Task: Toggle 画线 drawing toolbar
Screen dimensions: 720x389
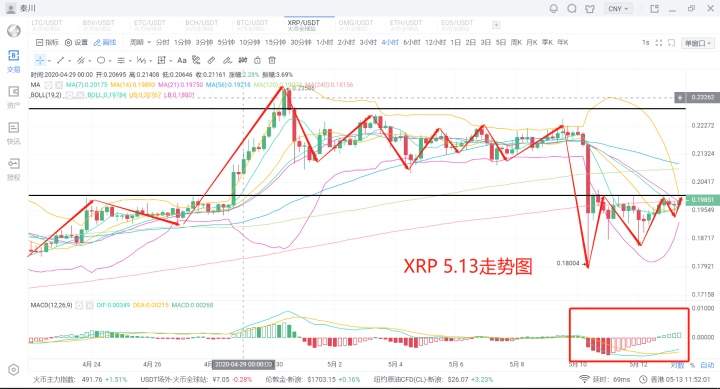Action: click(x=105, y=42)
